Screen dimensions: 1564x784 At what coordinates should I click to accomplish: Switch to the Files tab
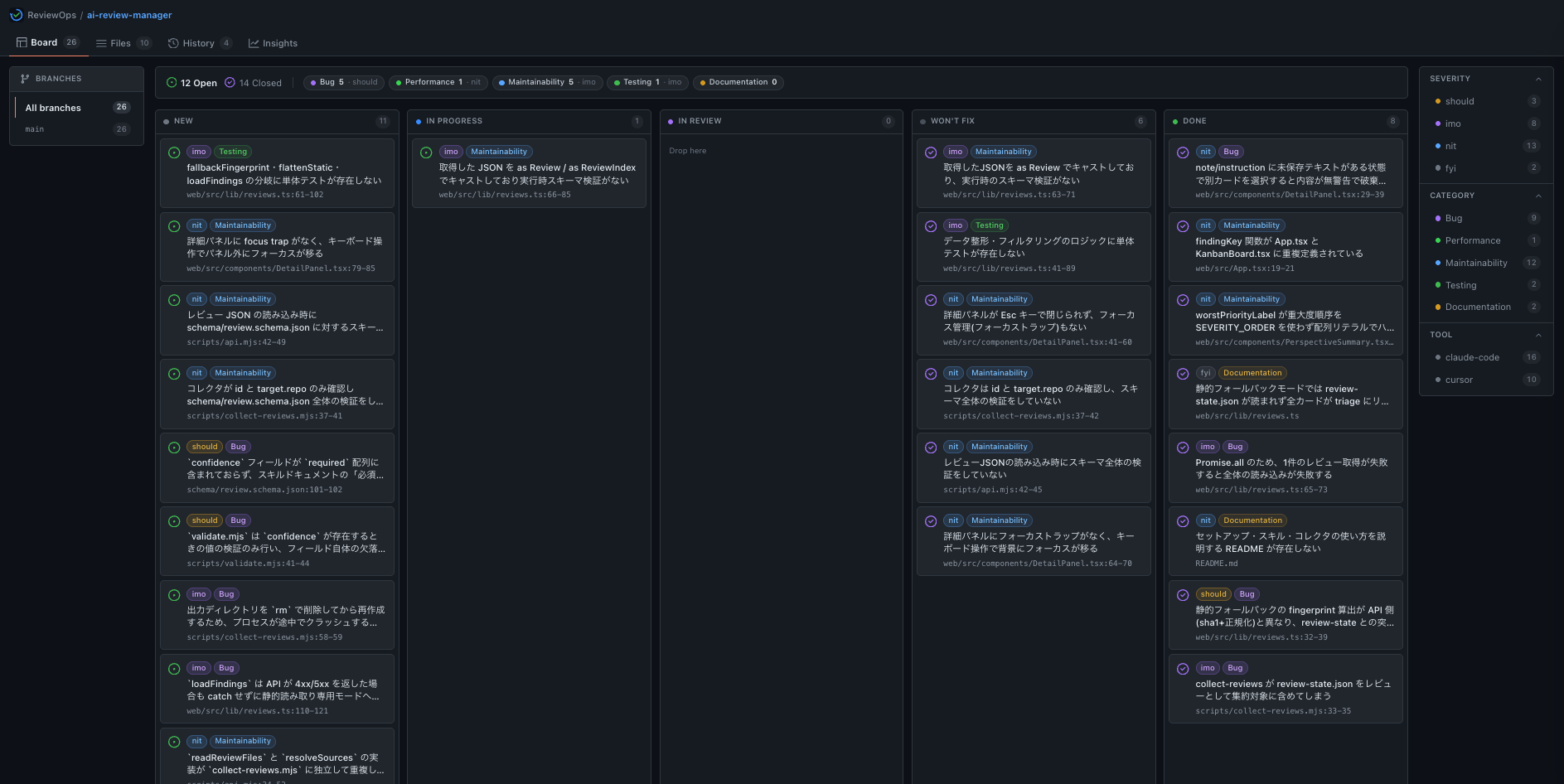(123, 43)
